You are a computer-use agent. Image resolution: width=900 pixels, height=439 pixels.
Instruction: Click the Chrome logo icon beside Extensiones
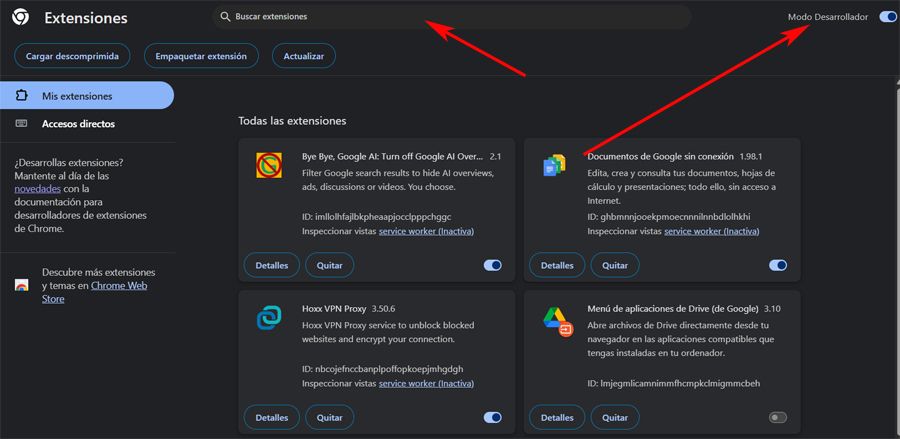[x=21, y=18]
